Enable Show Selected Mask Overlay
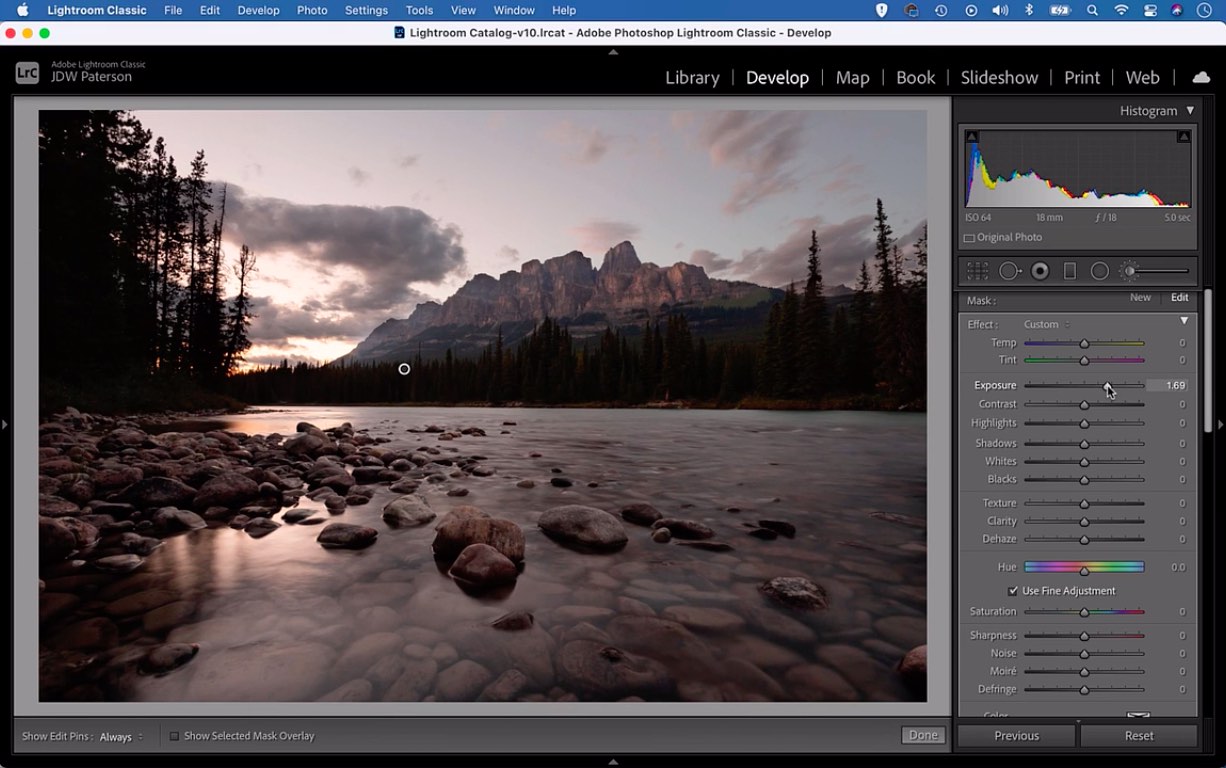 (x=175, y=735)
